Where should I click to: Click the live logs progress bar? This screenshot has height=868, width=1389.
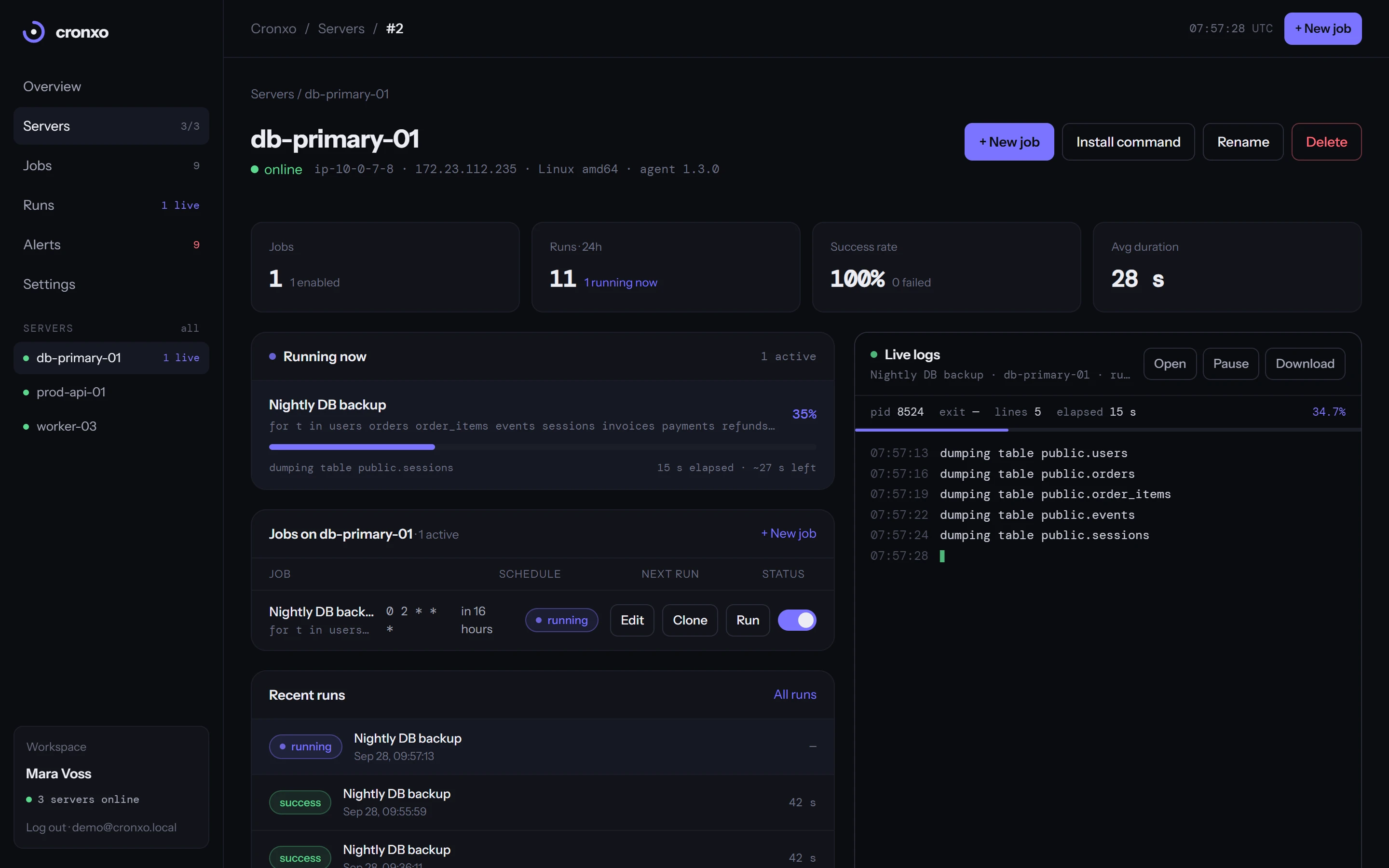coord(1108,429)
